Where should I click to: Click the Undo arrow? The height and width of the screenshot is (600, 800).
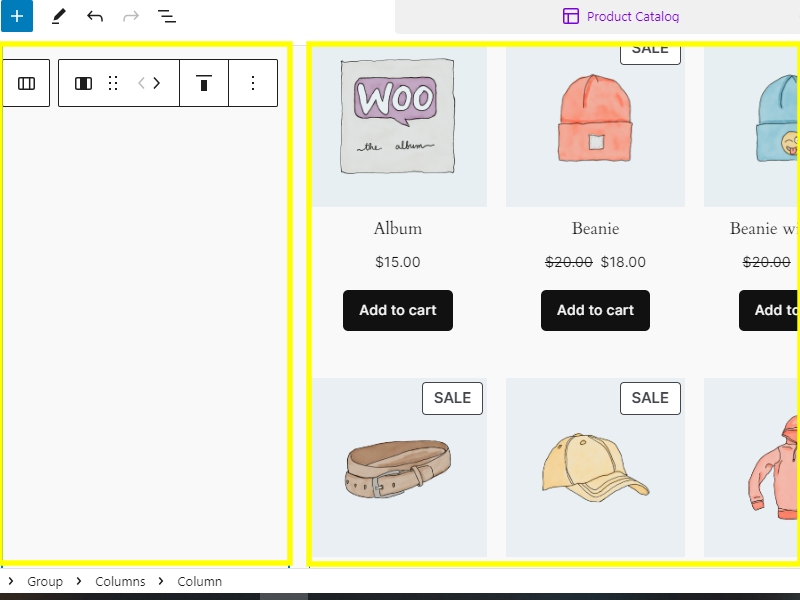click(95, 16)
